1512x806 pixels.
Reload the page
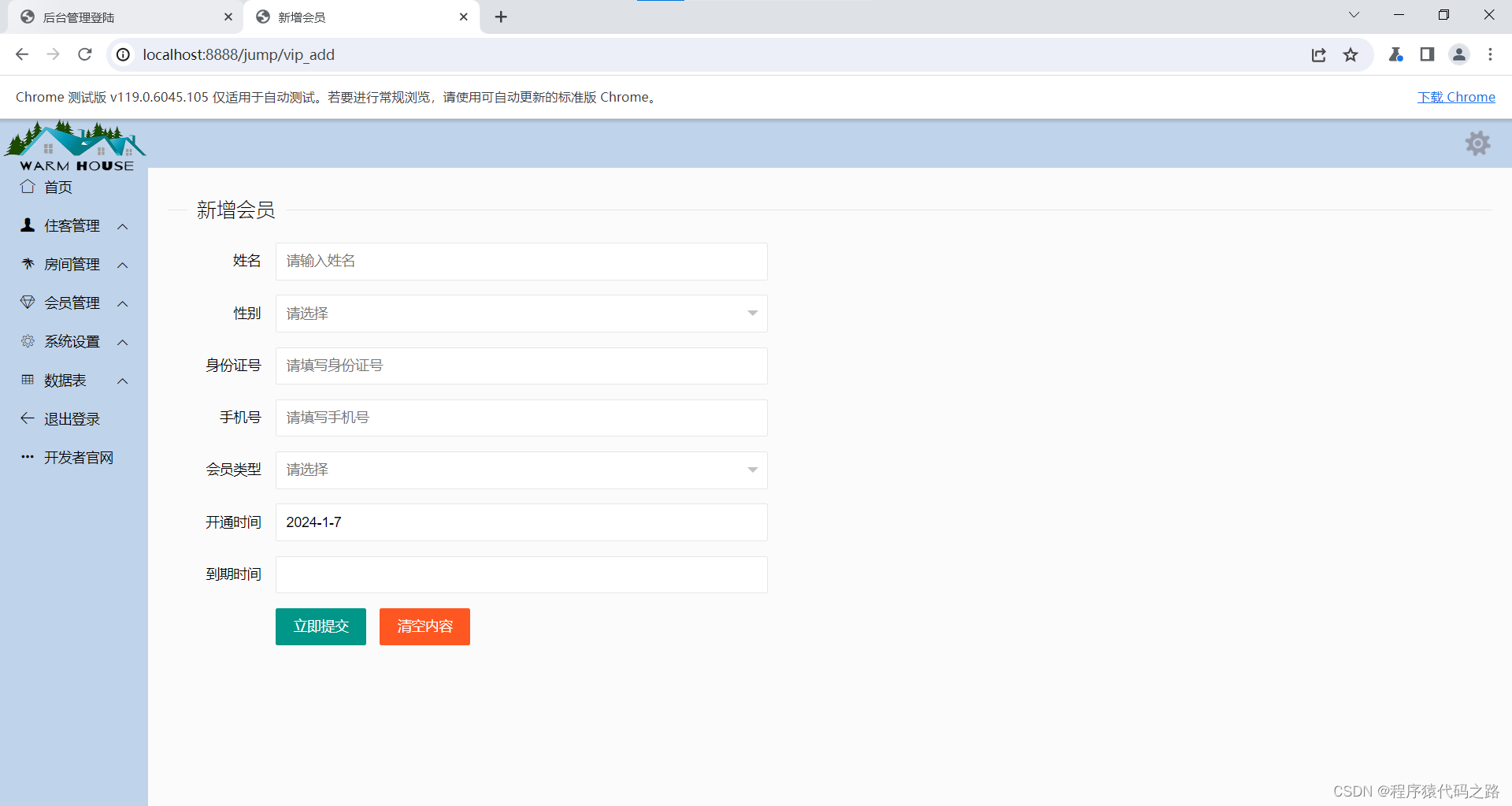[x=85, y=54]
